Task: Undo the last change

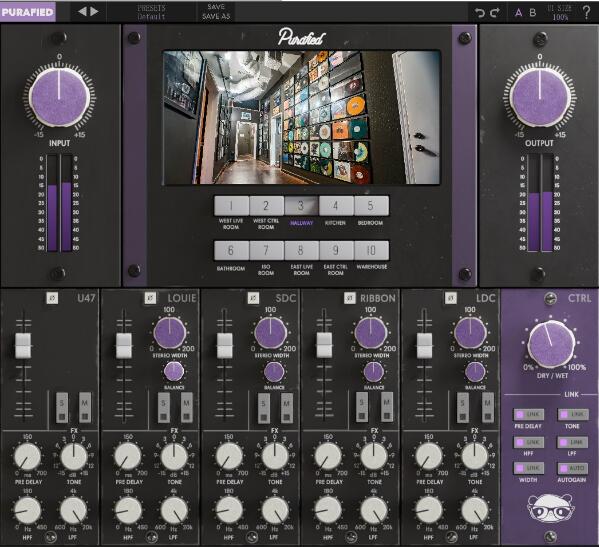Action: click(x=480, y=13)
